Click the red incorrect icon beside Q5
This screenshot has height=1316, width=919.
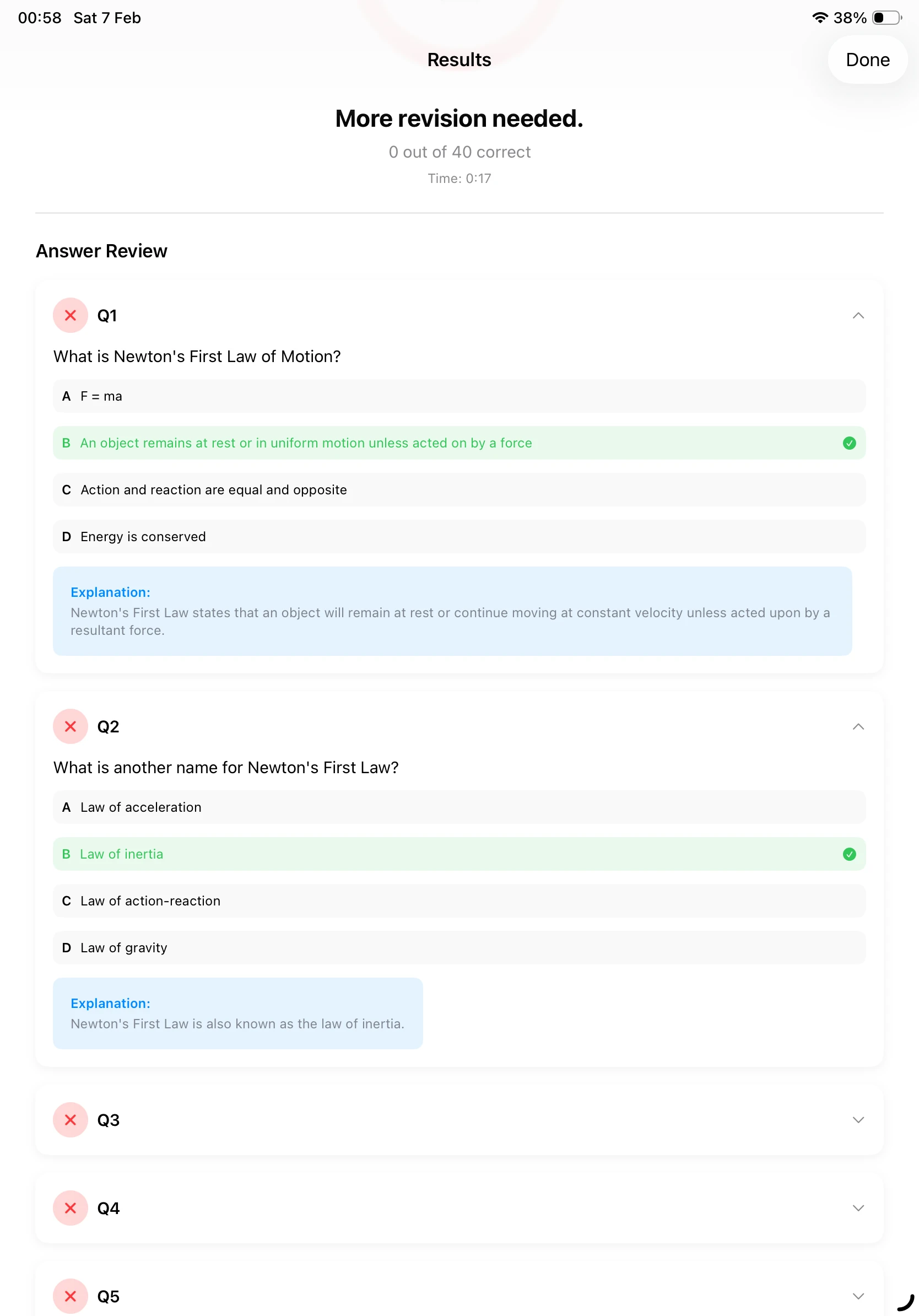click(x=70, y=1297)
